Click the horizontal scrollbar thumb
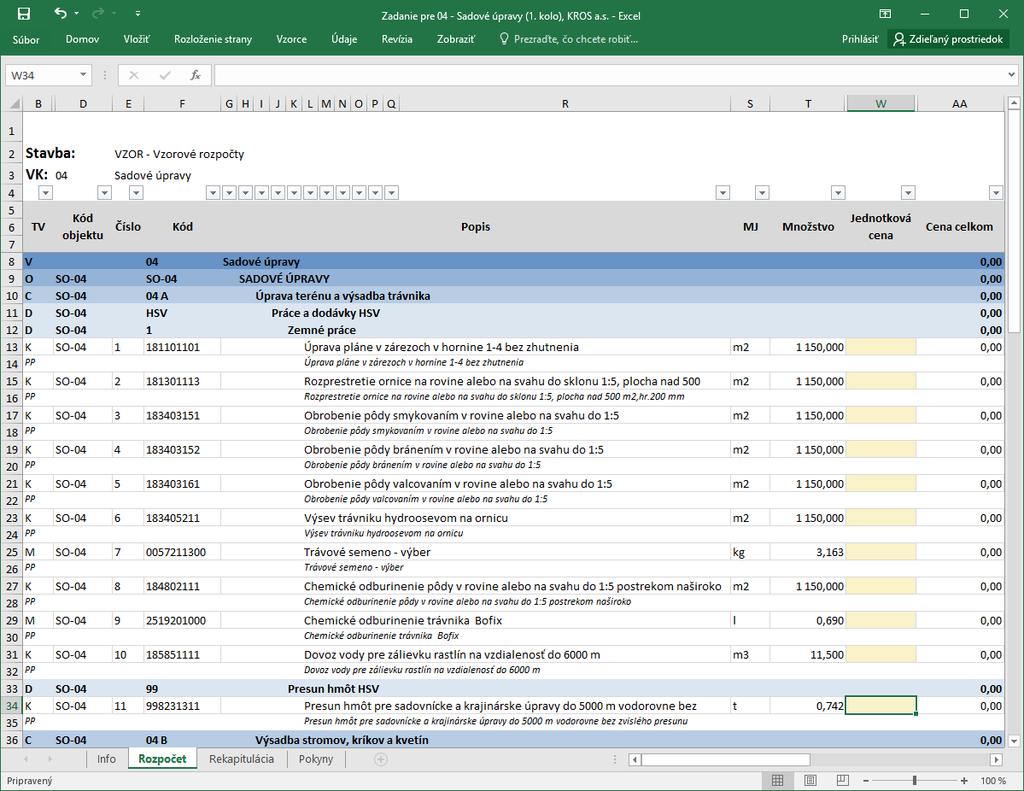 point(725,760)
